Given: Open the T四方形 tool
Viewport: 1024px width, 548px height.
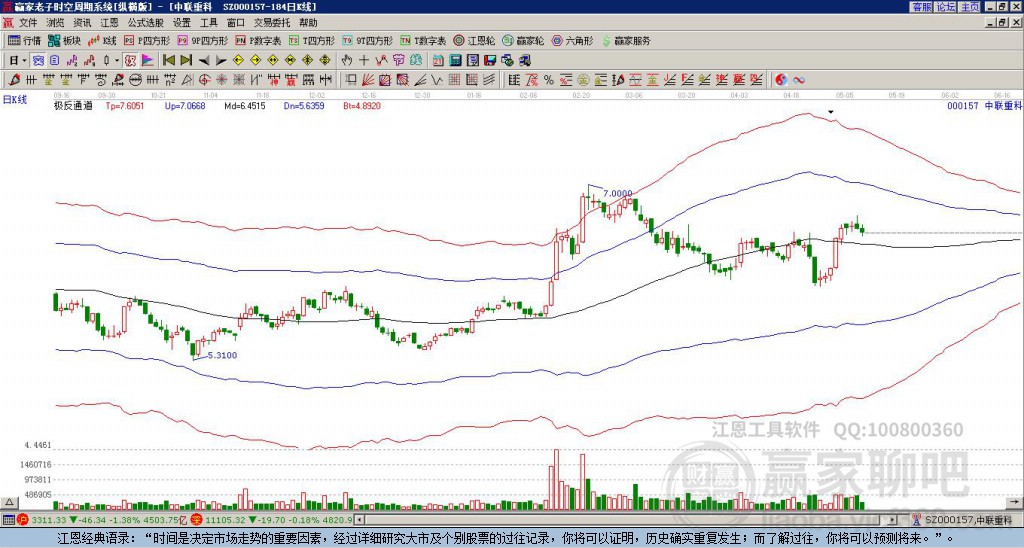Looking at the screenshot, I should click(x=312, y=40).
